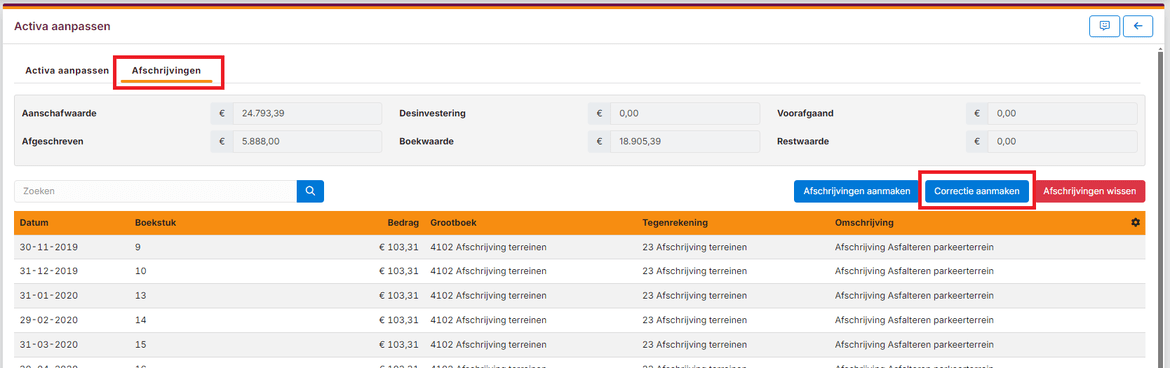Select the row dated 31-12-2019
The width and height of the screenshot is (1170, 368).
tap(580, 271)
